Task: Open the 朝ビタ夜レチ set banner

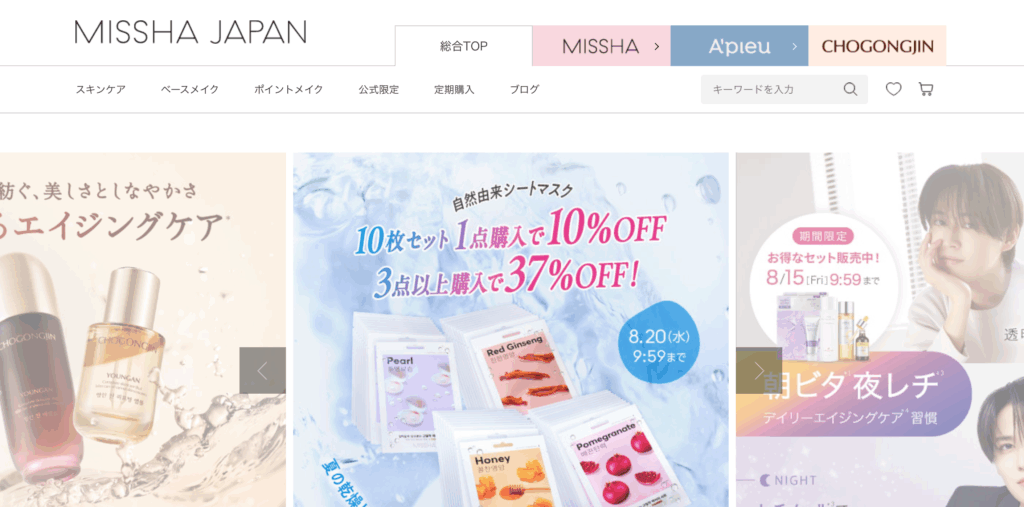Action: 880,330
